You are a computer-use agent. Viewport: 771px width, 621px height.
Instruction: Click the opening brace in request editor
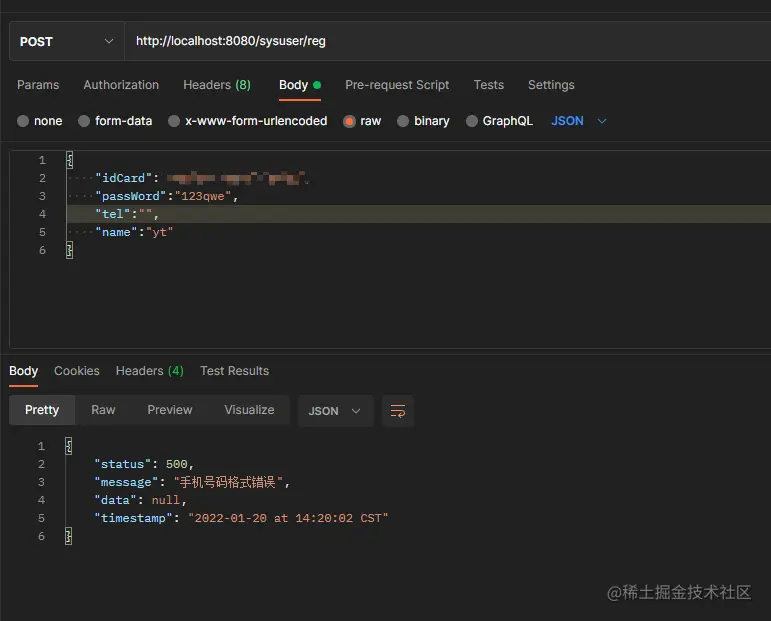69,160
